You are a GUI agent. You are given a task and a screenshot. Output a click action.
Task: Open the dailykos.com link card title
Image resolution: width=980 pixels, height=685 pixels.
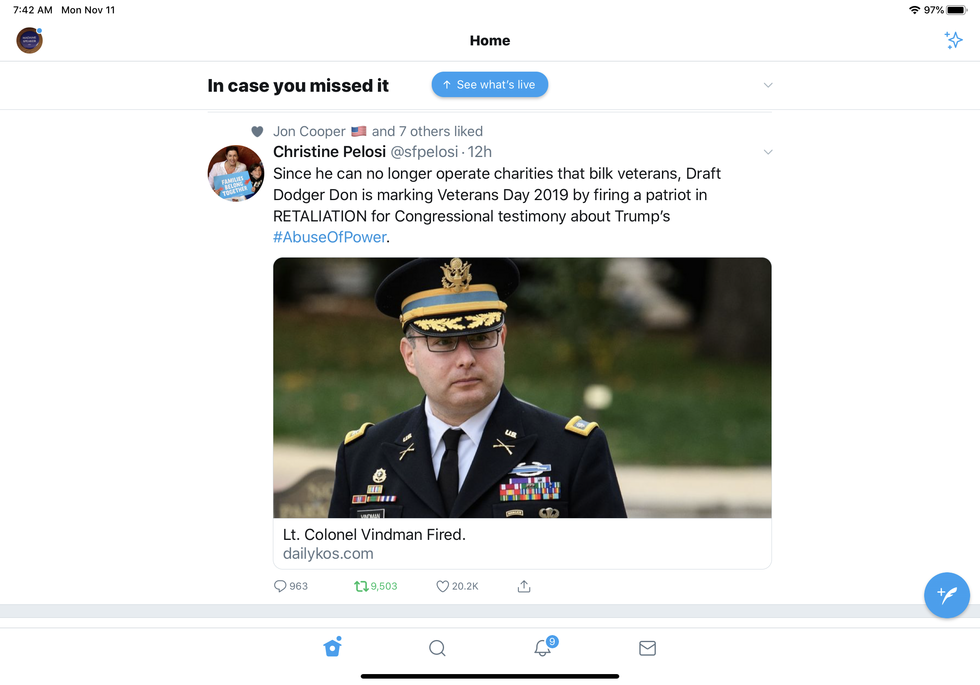(374, 535)
